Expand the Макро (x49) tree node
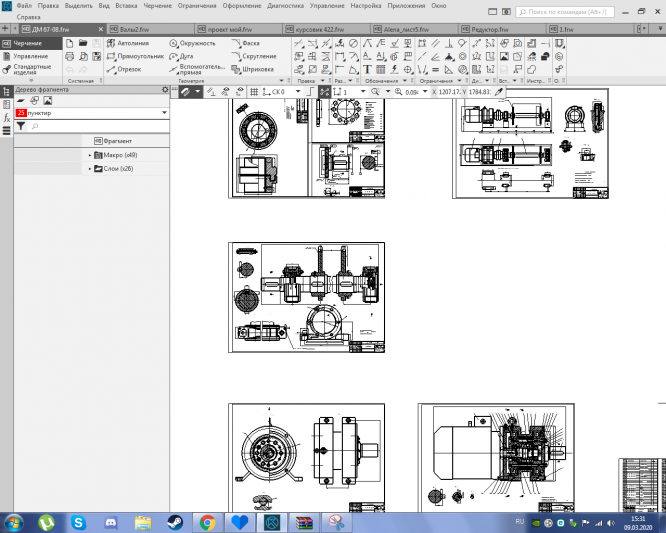The image size is (666, 533). pyautogui.click(x=89, y=155)
